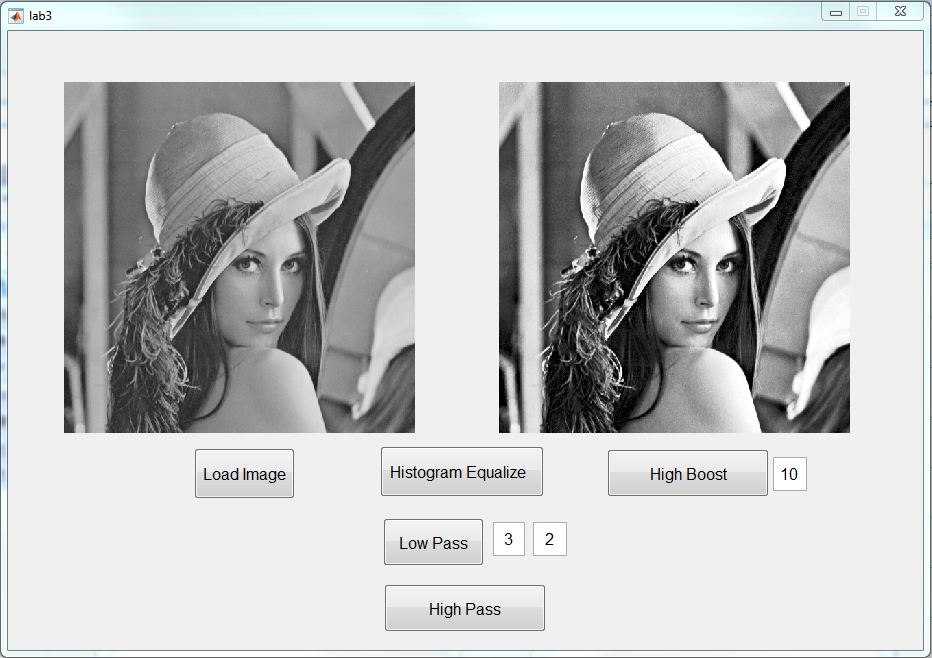The height and width of the screenshot is (658, 932).
Task: Run the High Boost filter
Action: coord(687,474)
